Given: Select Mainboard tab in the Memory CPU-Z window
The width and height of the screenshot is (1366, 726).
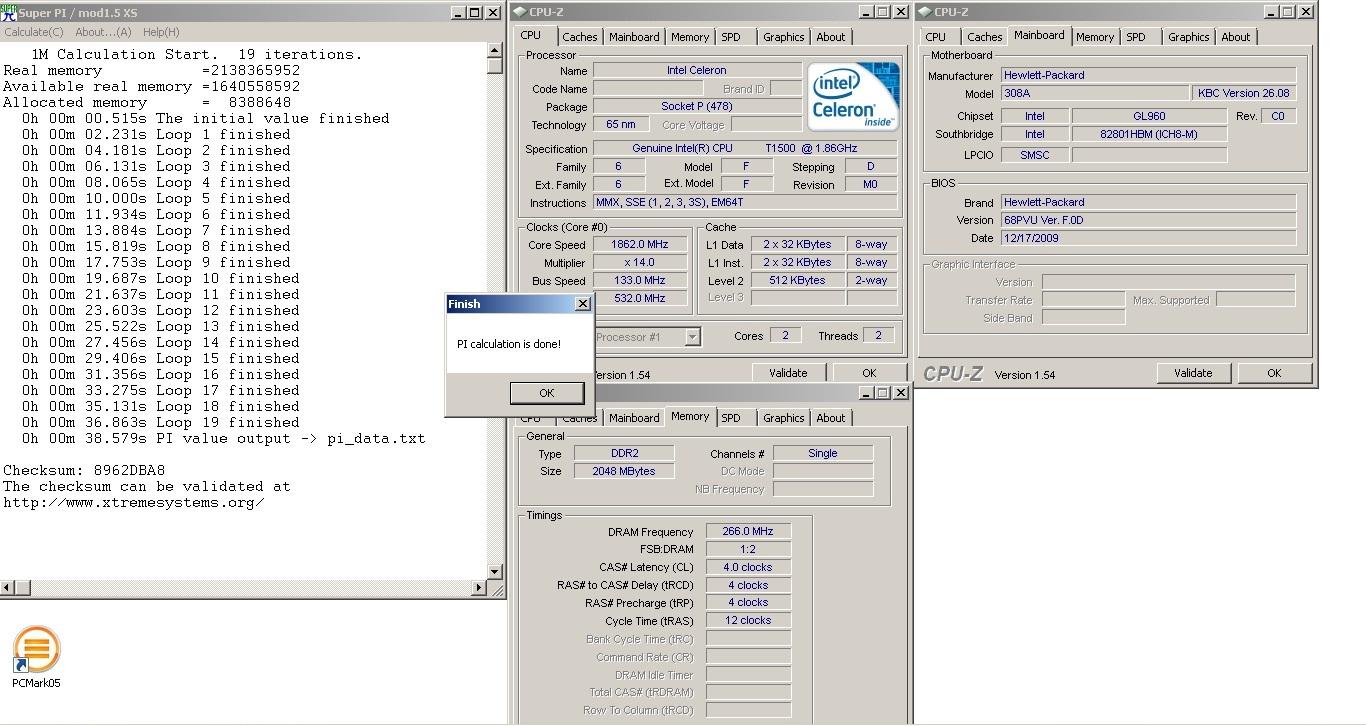Looking at the screenshot, I should tap(634, 418).
